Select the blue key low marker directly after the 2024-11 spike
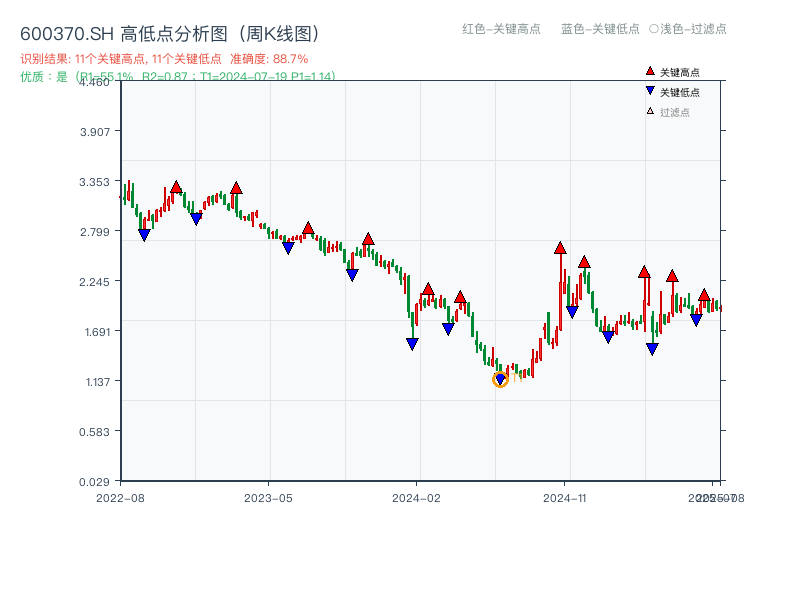The image size is (800, 600). [x=572, y=312]
